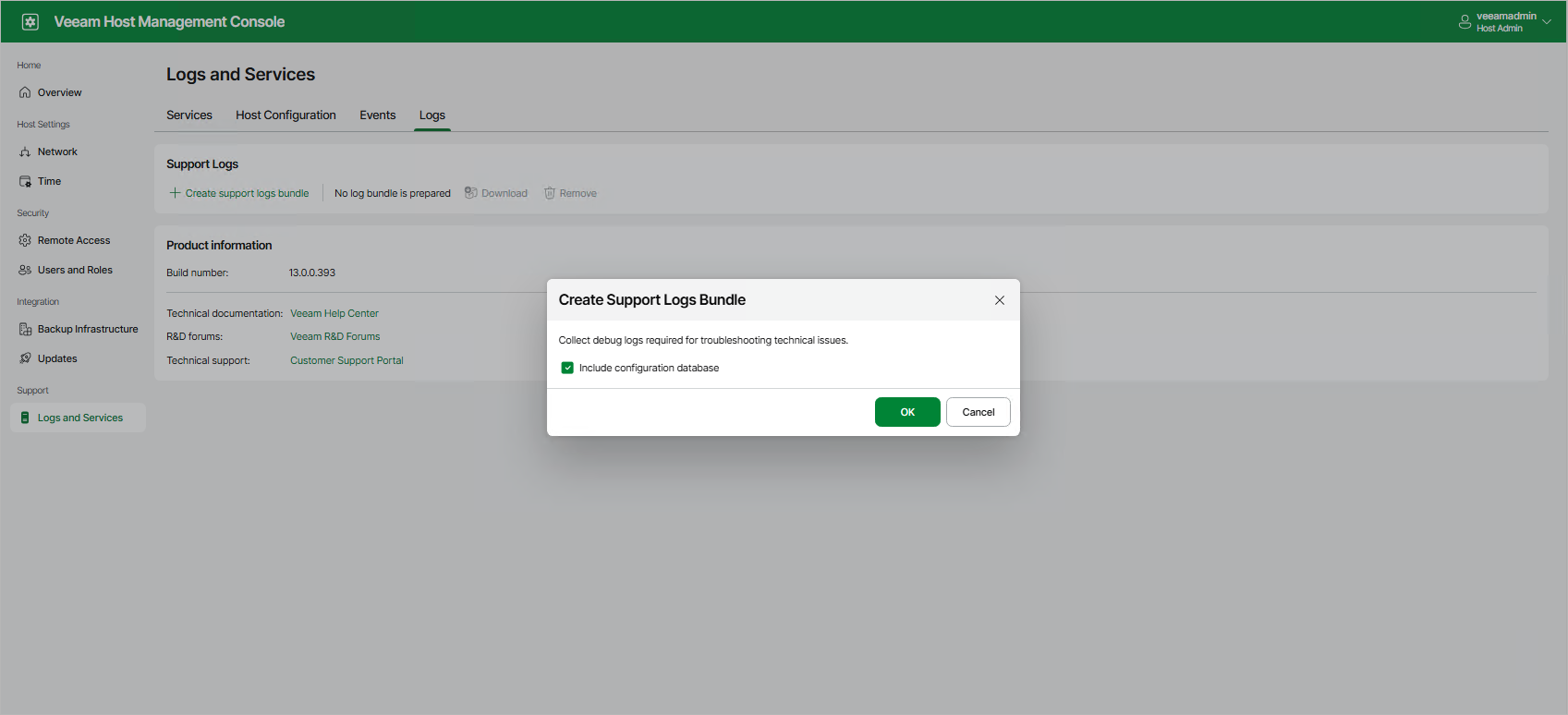Open Users and Roles label
1568x715 pixels.
[75, 270]
